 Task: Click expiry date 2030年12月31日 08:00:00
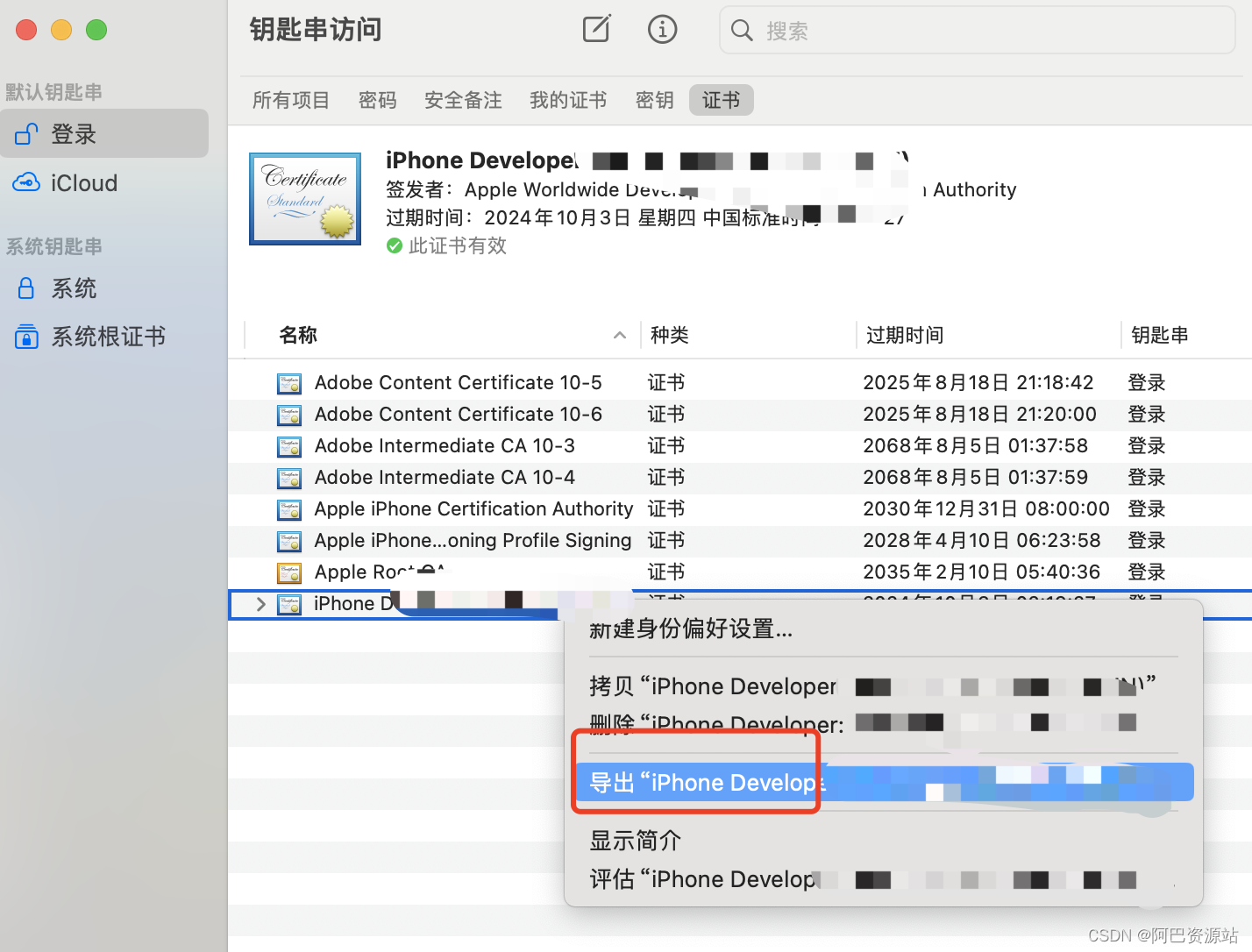986,509
